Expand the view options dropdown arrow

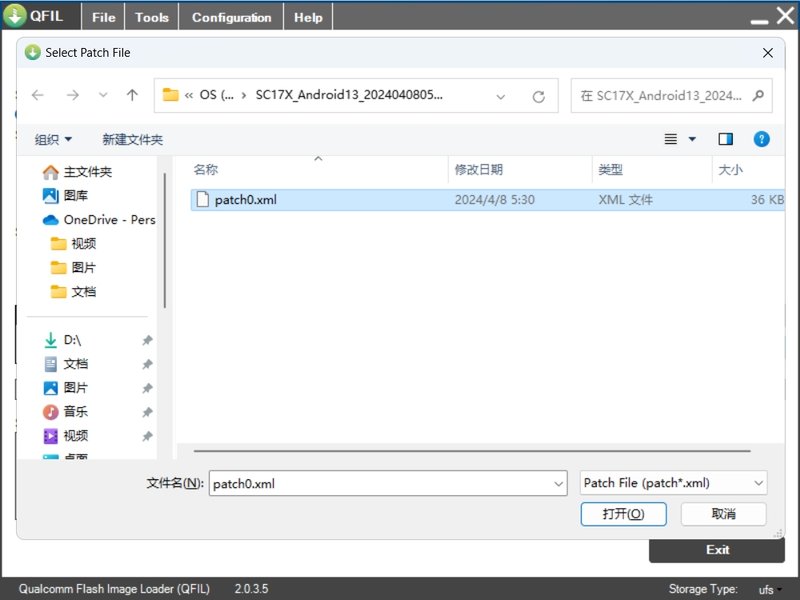(692, 139)
